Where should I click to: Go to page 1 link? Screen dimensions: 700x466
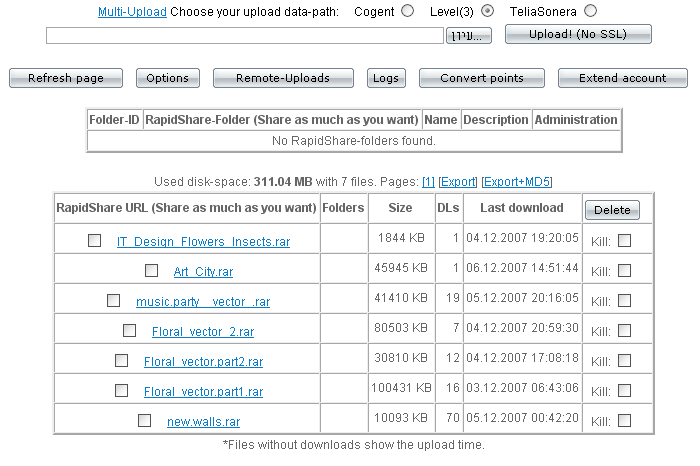428,182
